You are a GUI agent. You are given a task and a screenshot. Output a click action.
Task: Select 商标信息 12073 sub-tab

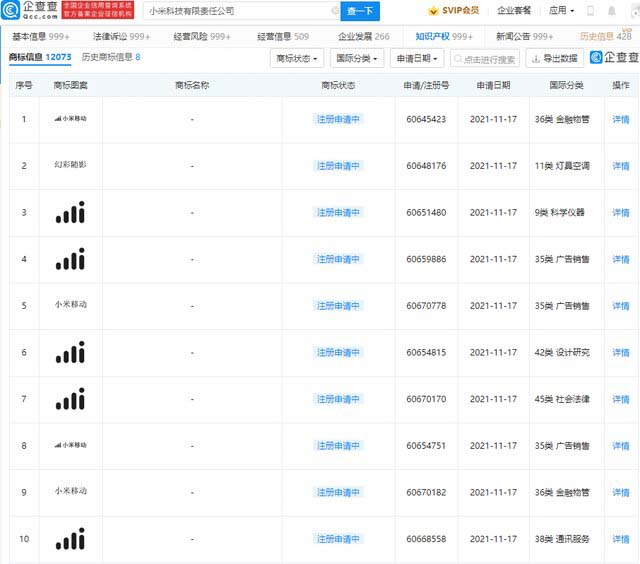[40, 57]
